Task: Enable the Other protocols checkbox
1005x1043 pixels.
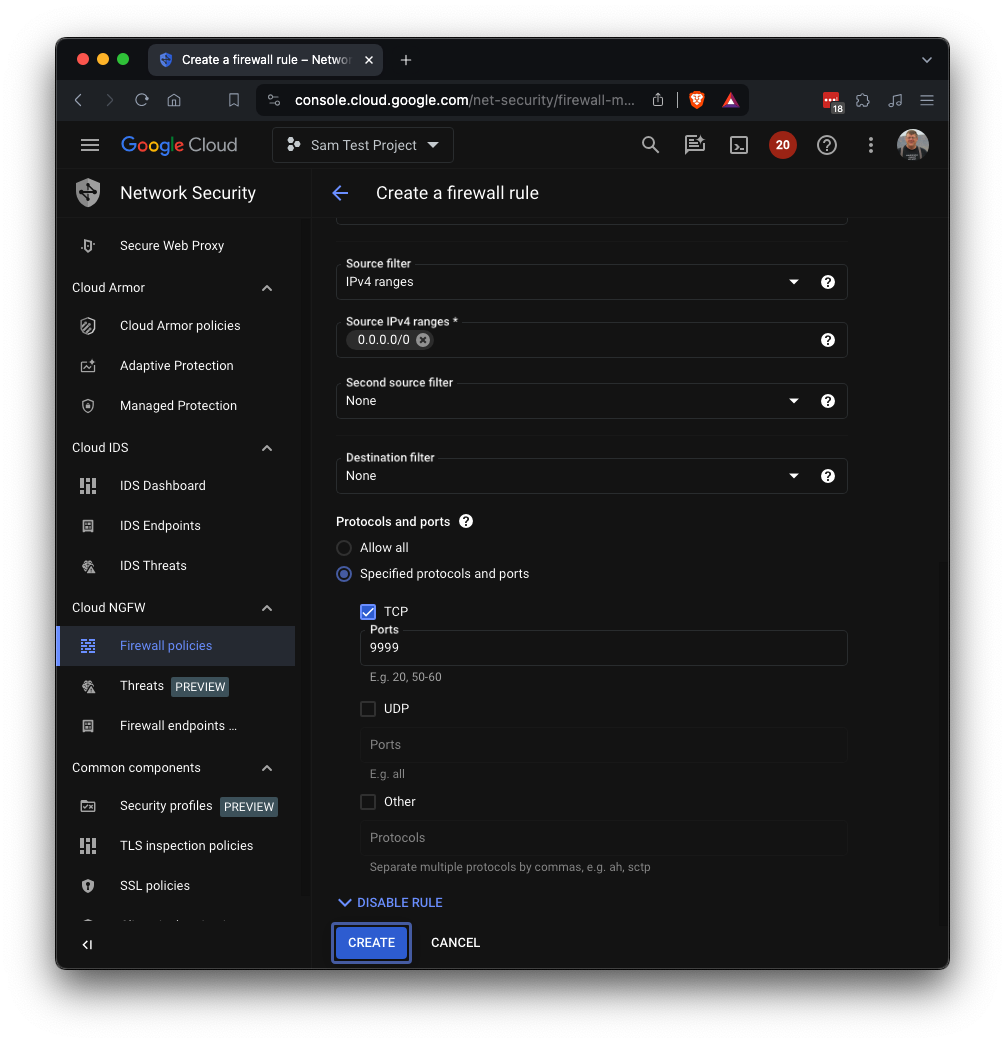Action: pyautogui.click(x=368, y=802)
